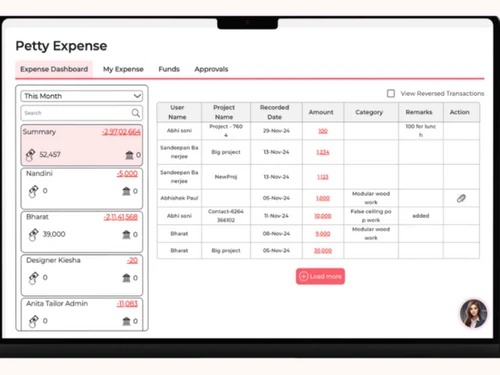Click amount 1,000 in Abhishek Paul row

[x=323, y=198]
